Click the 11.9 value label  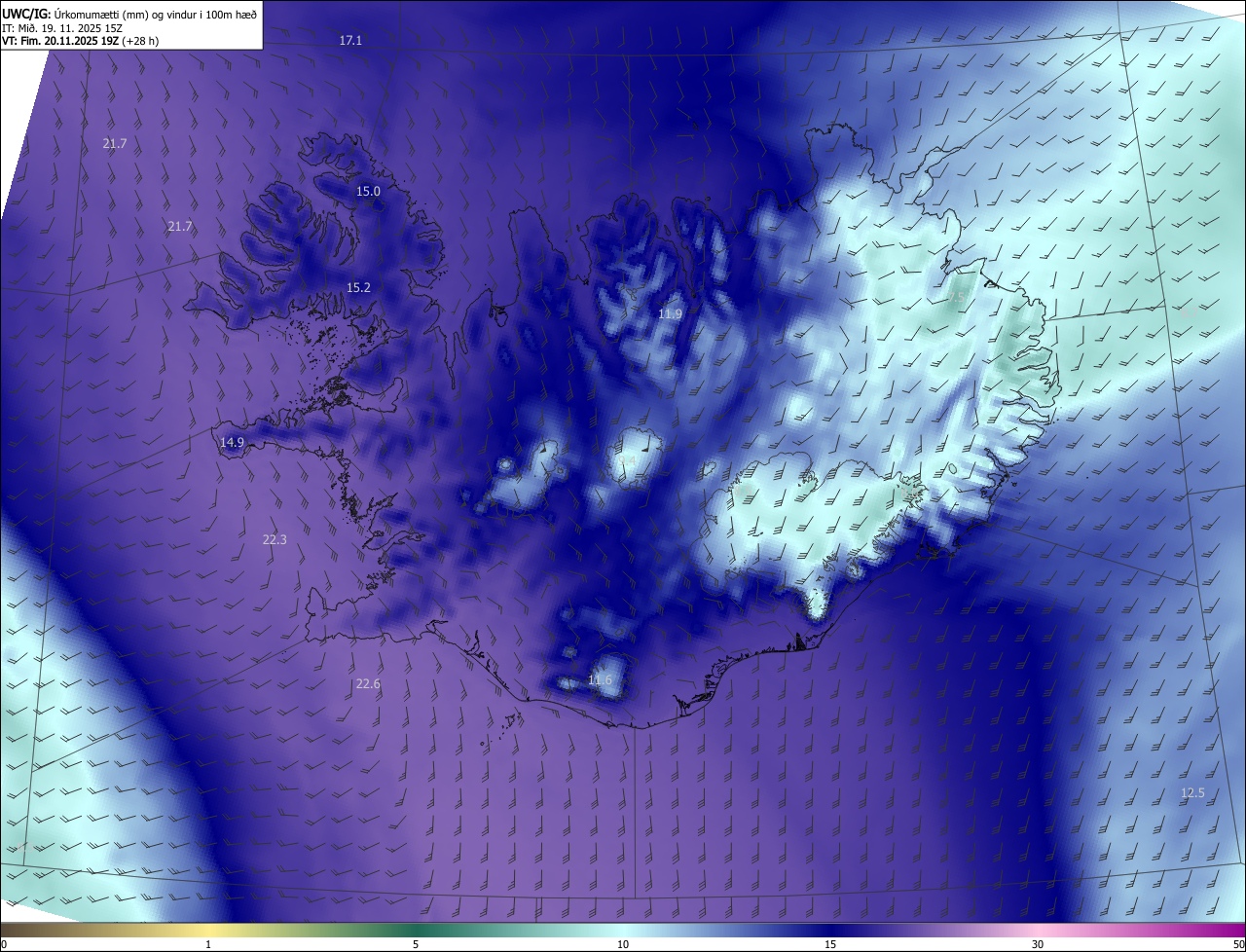[670, 313]
